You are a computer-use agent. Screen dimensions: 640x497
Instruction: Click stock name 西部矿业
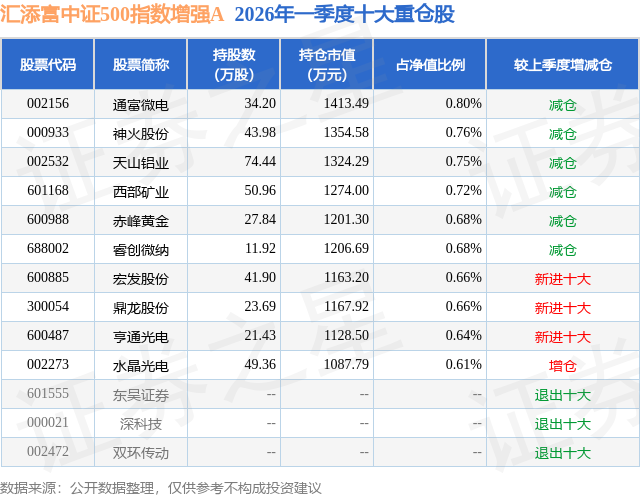[141, 192]
